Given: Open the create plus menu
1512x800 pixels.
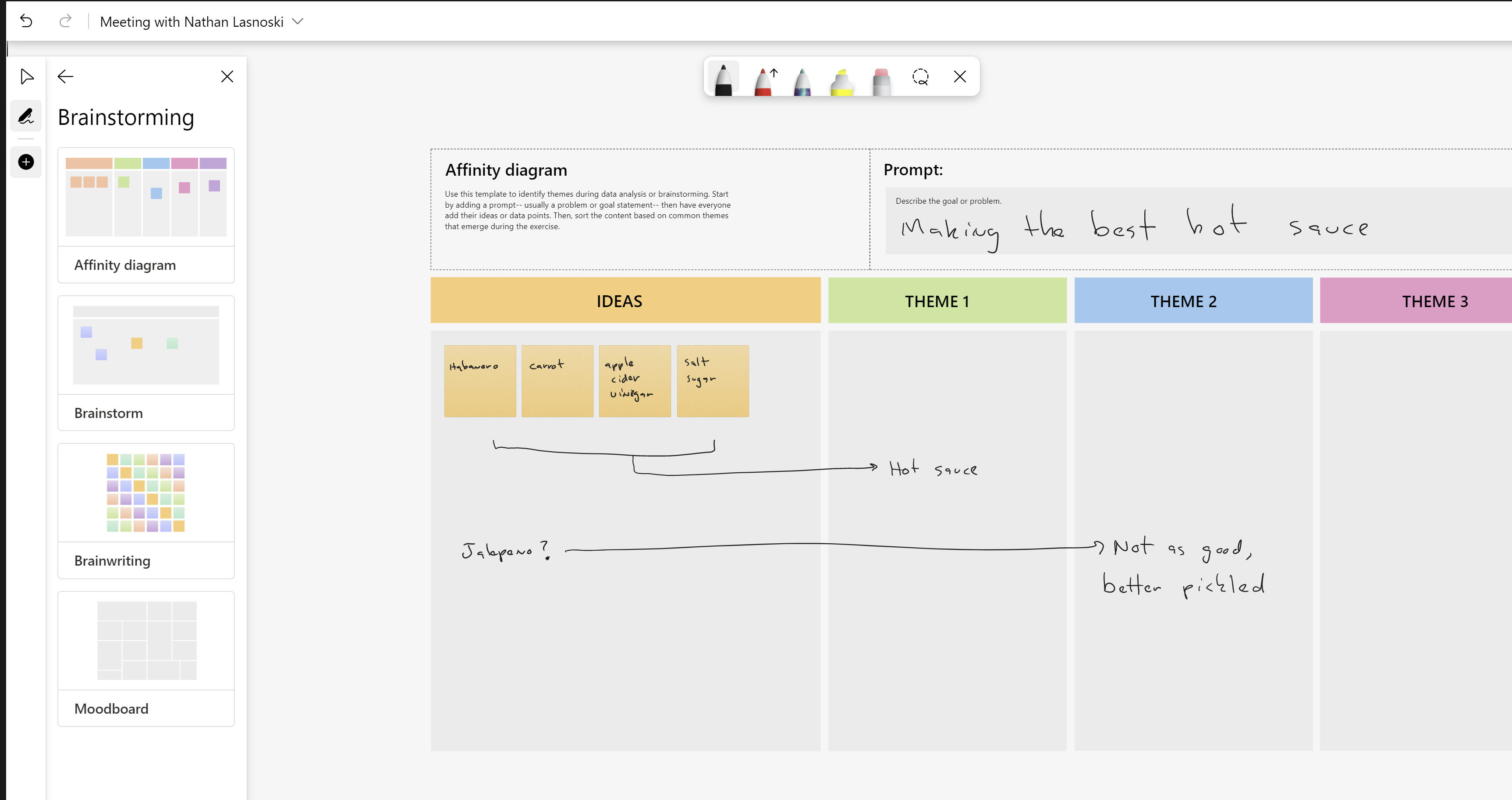Looking at the screenshot, I should 26,162.
